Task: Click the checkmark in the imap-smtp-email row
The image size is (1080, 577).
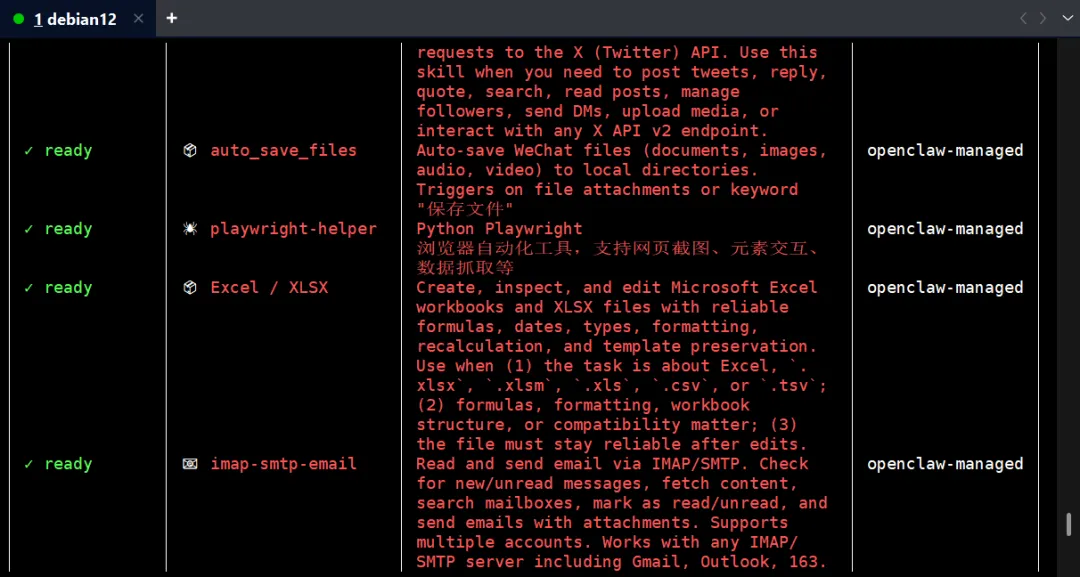Action: pyautogui.click(x=28, y=464)
